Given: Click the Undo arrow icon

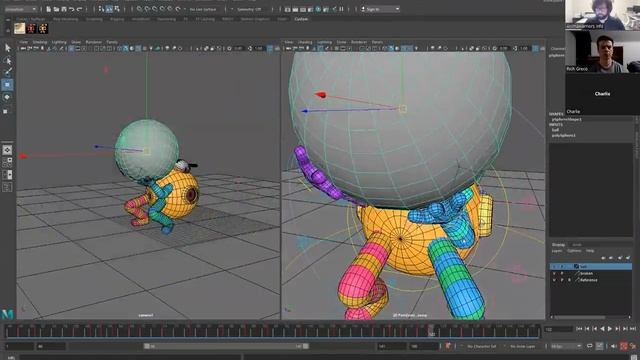Looking at the screenshot, I should point(72,9).
